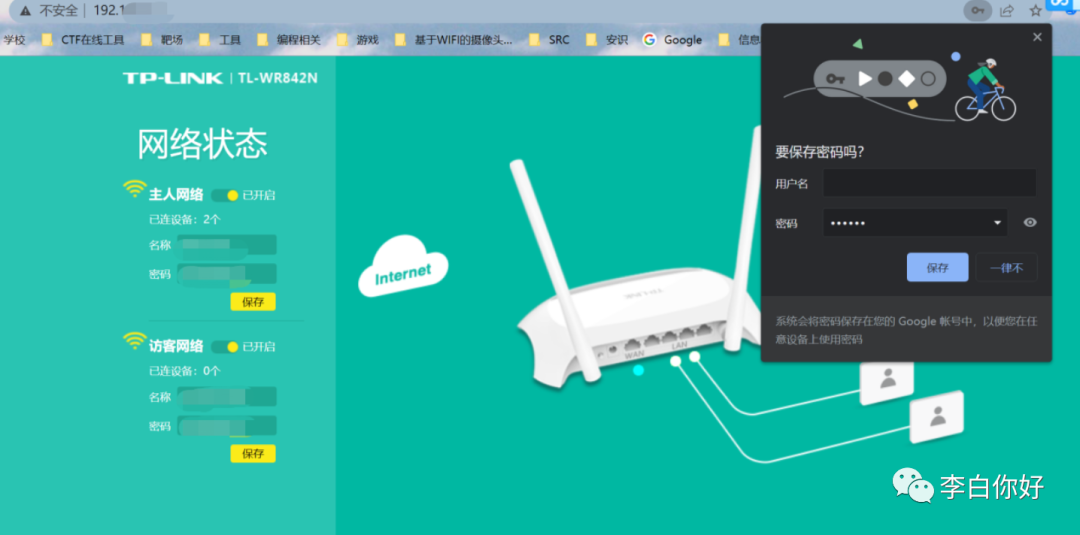Reveal password with the eye icon
The height and width of the screenshot is (535, 1080).
coord(1030,222)
